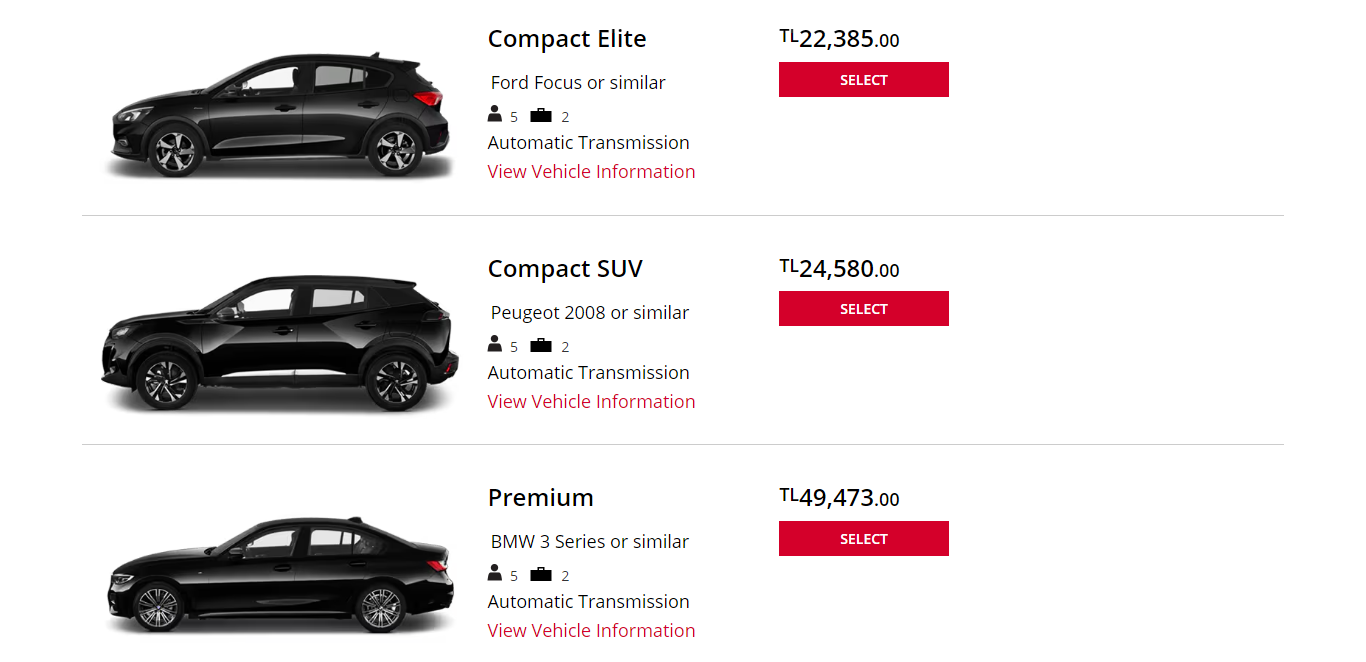View Vehicle Information for Ford Focus
This screenshot has width=1366, height=662.
591,172
